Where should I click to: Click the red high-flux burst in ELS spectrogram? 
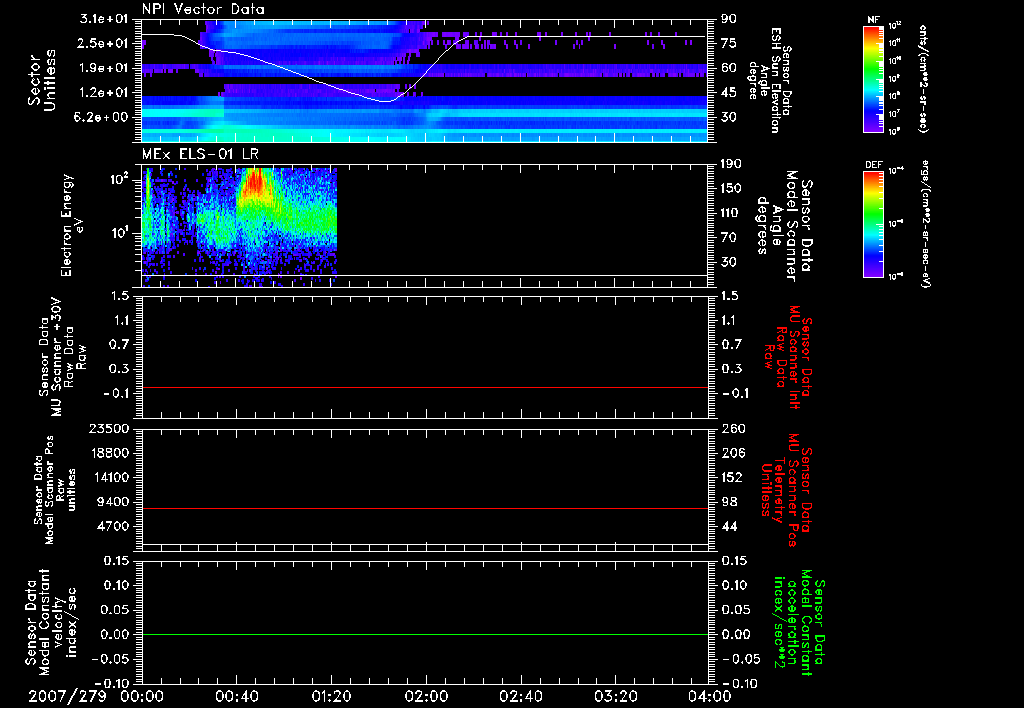(x=254, y=183)
